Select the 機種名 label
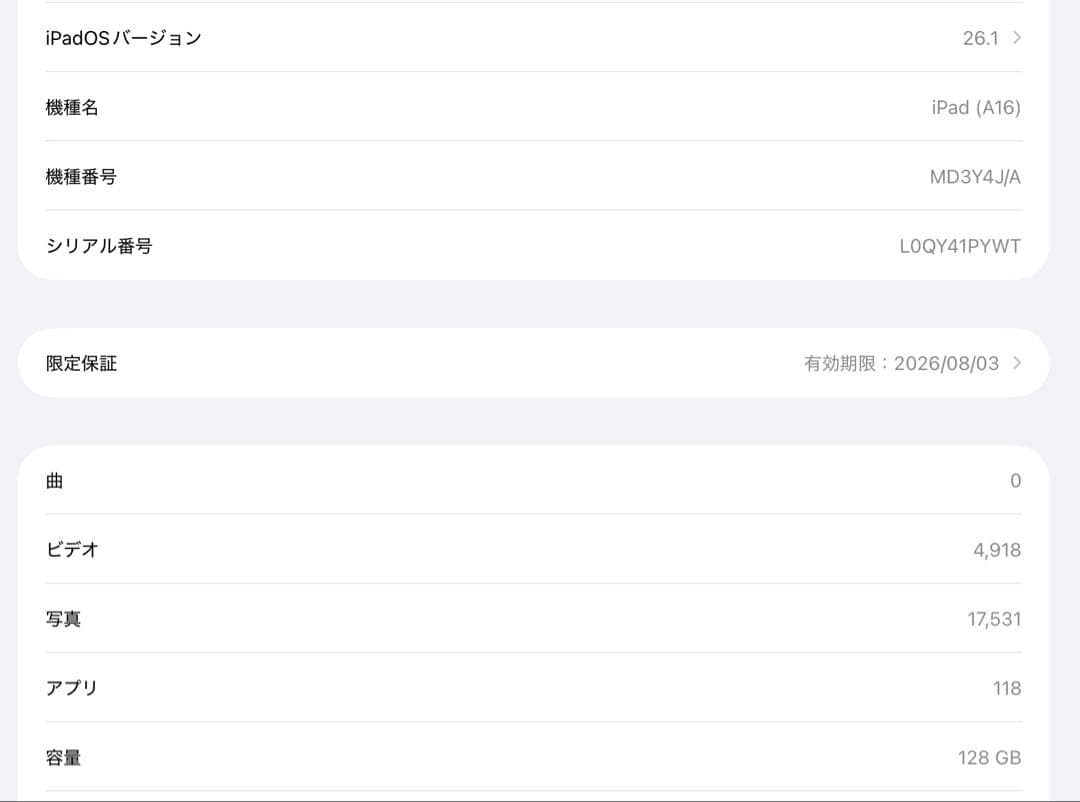The image size is (1080, 802). point(73,107)
